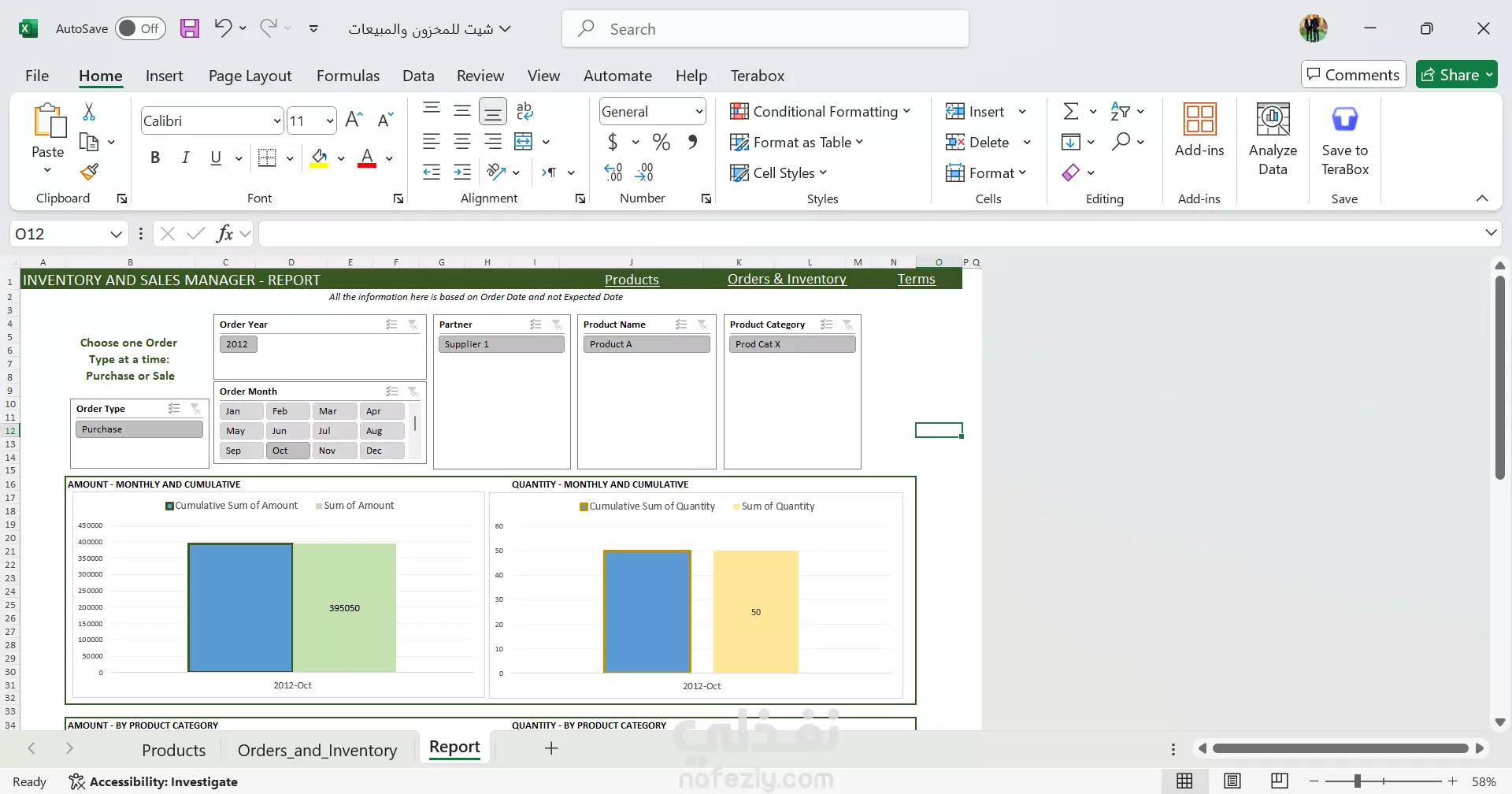Activate the Format Painter brush
This screenshot has height=794, width=1512.
coord(89,172)
